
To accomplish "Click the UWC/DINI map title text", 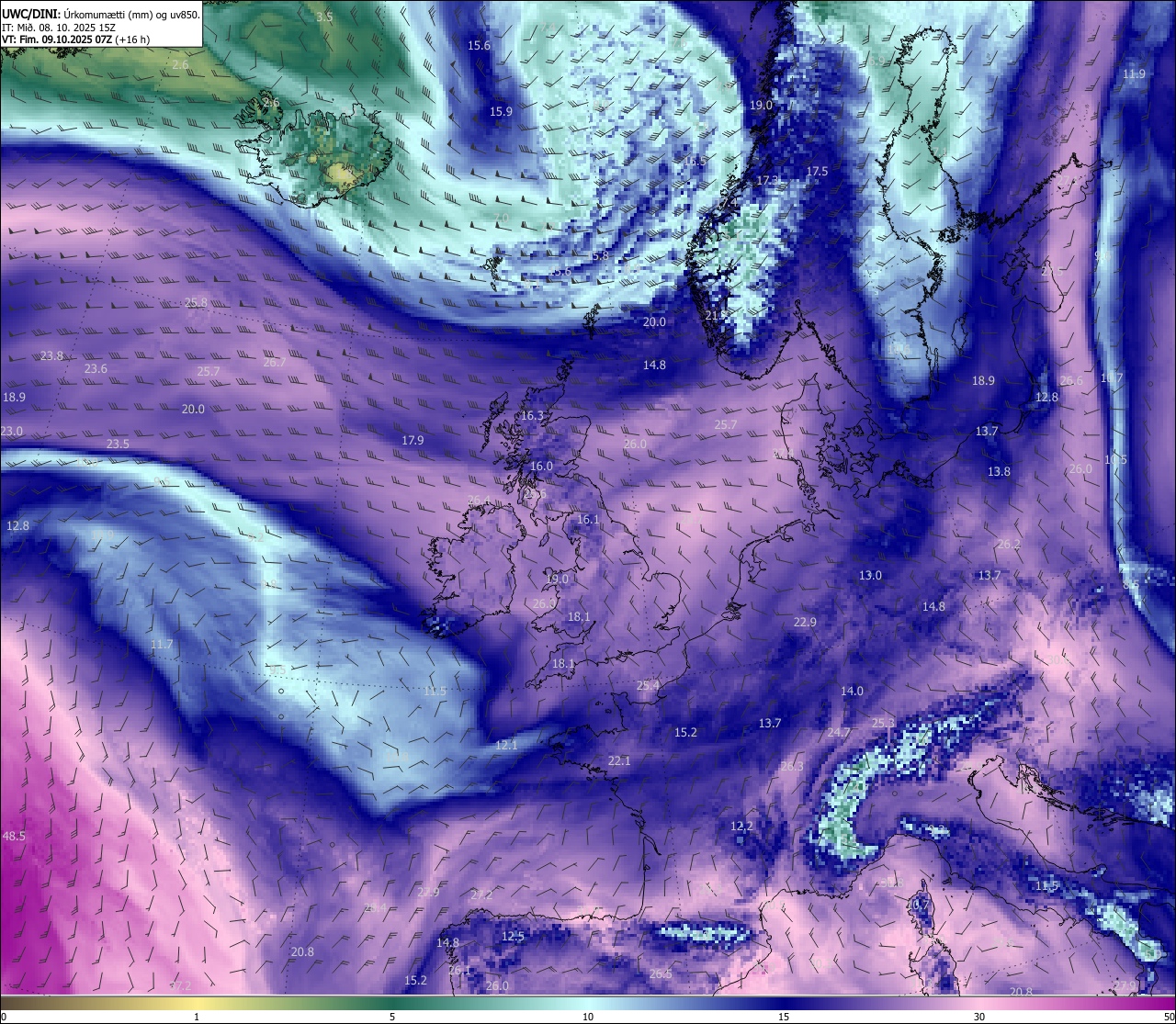I will [101, 15].
